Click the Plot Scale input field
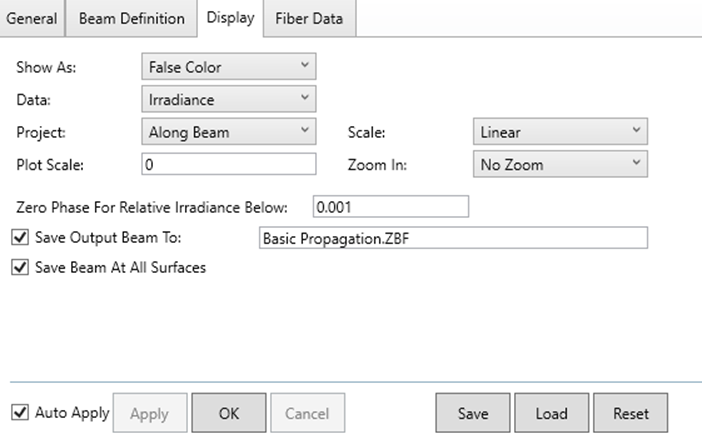The width and height of the screenshot is (702, 434). [x=228, y=164]
